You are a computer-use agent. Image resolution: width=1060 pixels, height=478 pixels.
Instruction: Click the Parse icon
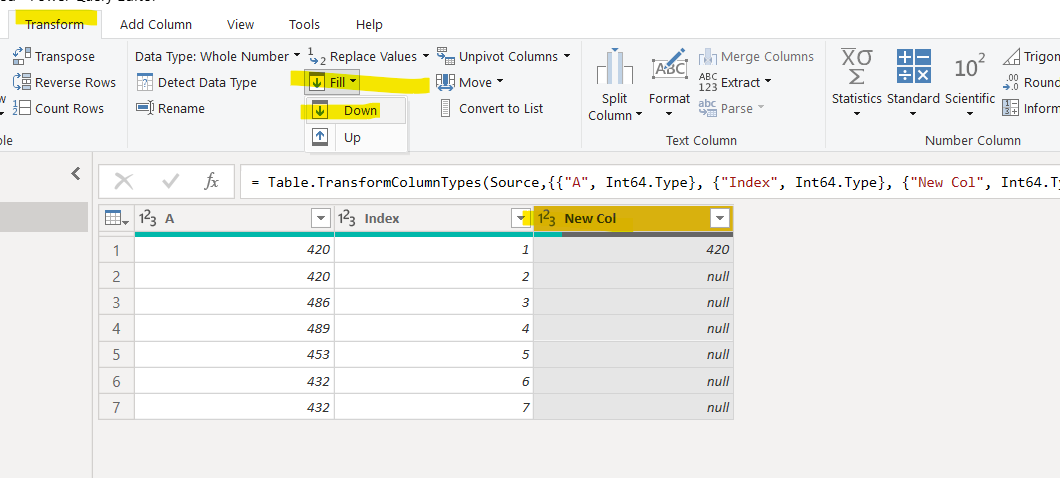[707, 108]
